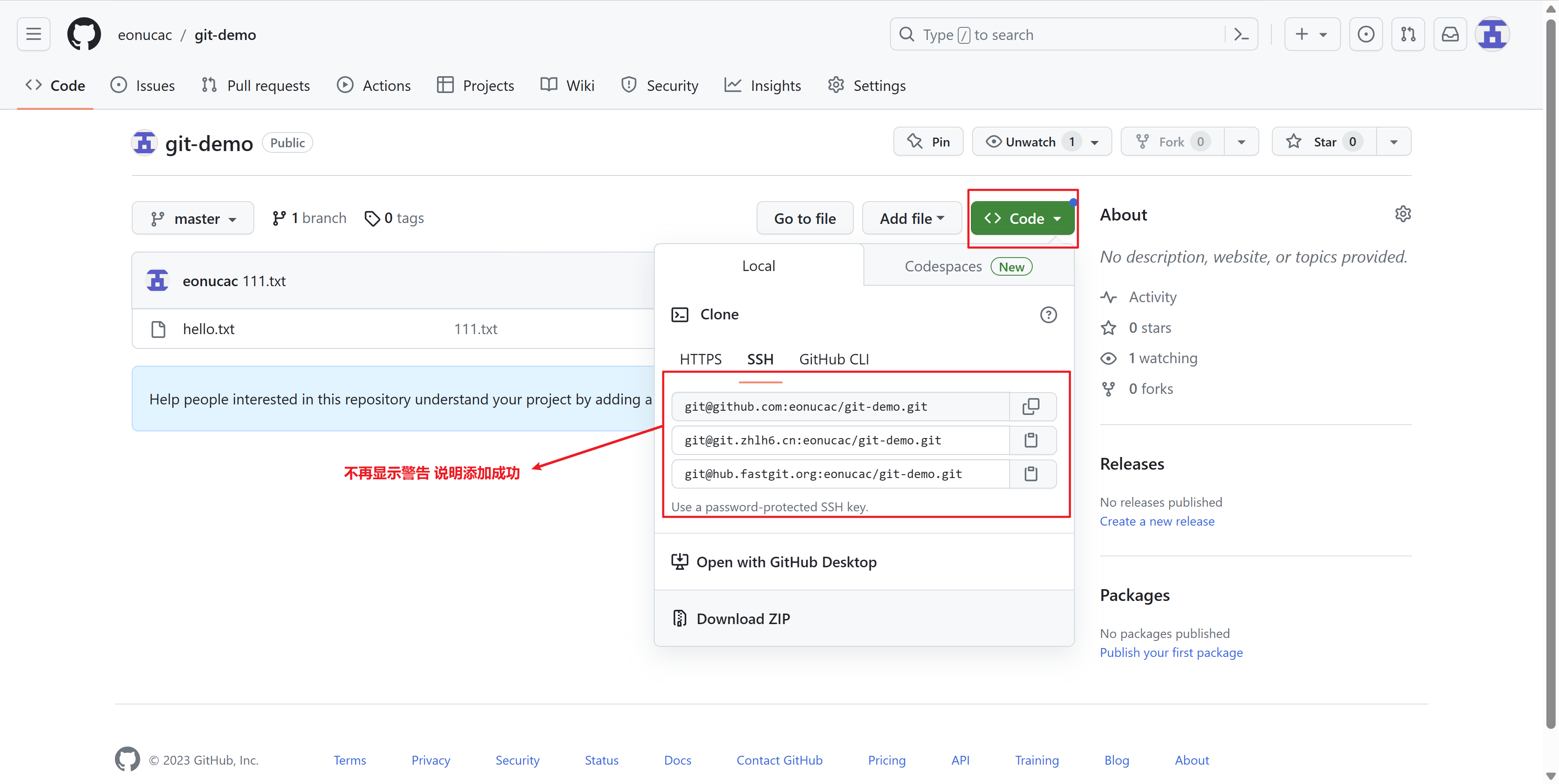Select the HTTPS clone tab

coord(700,359)
